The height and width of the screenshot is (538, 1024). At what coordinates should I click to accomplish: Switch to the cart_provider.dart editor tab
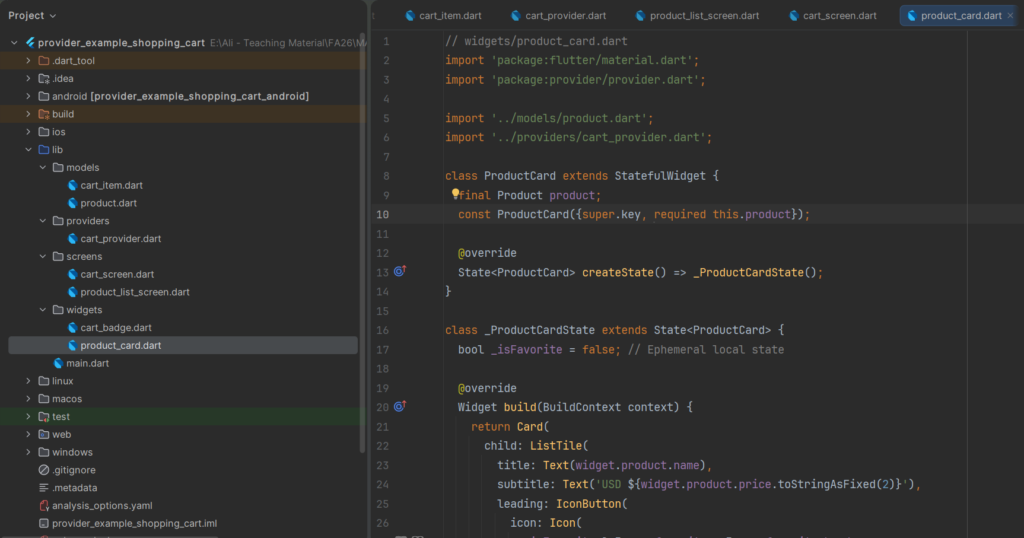(x=559, y=16)
